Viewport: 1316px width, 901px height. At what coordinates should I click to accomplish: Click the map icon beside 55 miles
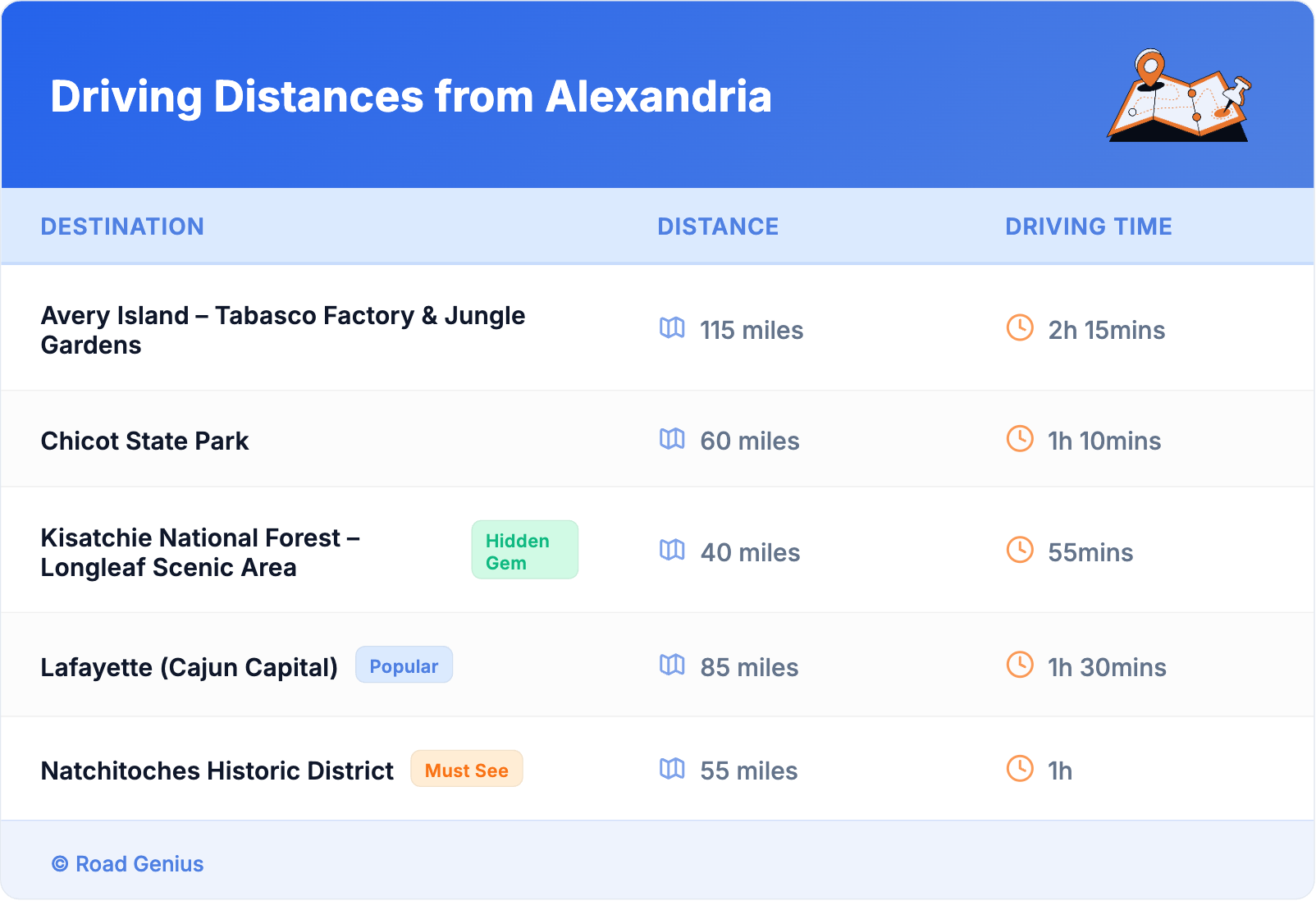tap(672, 769)
